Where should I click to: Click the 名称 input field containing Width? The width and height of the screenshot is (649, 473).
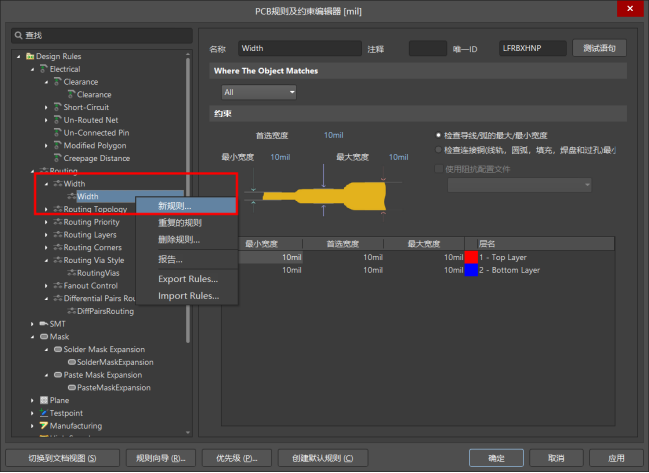click(x=299, y=48)
